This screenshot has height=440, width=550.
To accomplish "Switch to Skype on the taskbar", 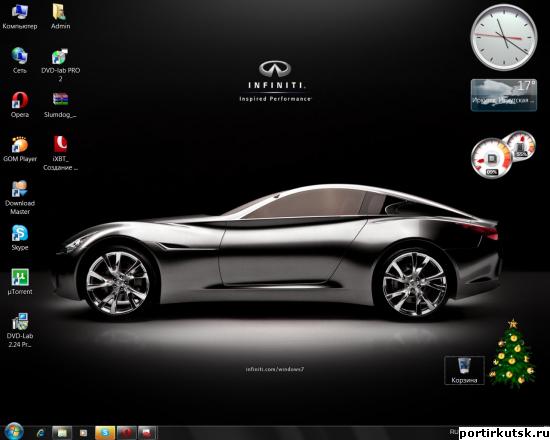I will point(105,433).
